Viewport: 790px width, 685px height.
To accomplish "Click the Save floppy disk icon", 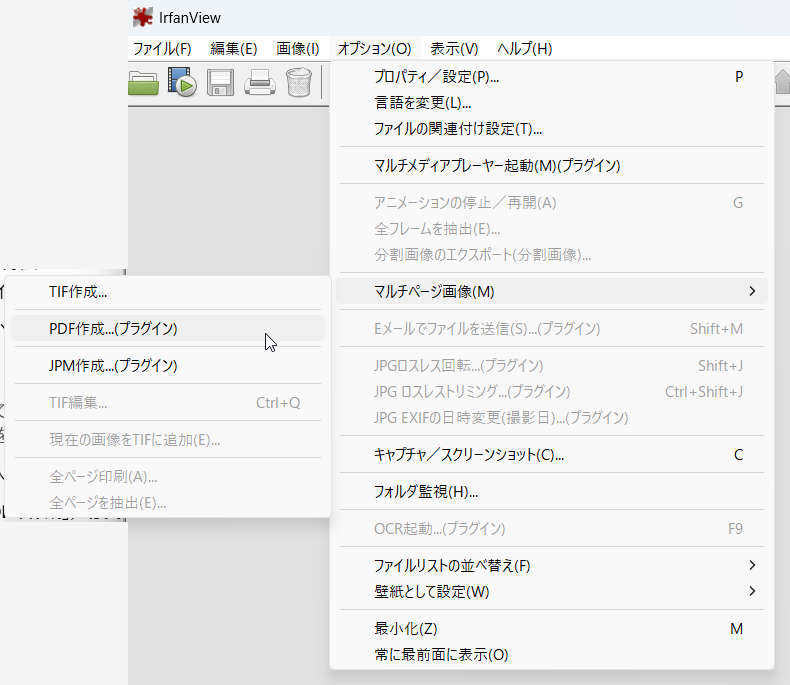I will click(220, 83).
